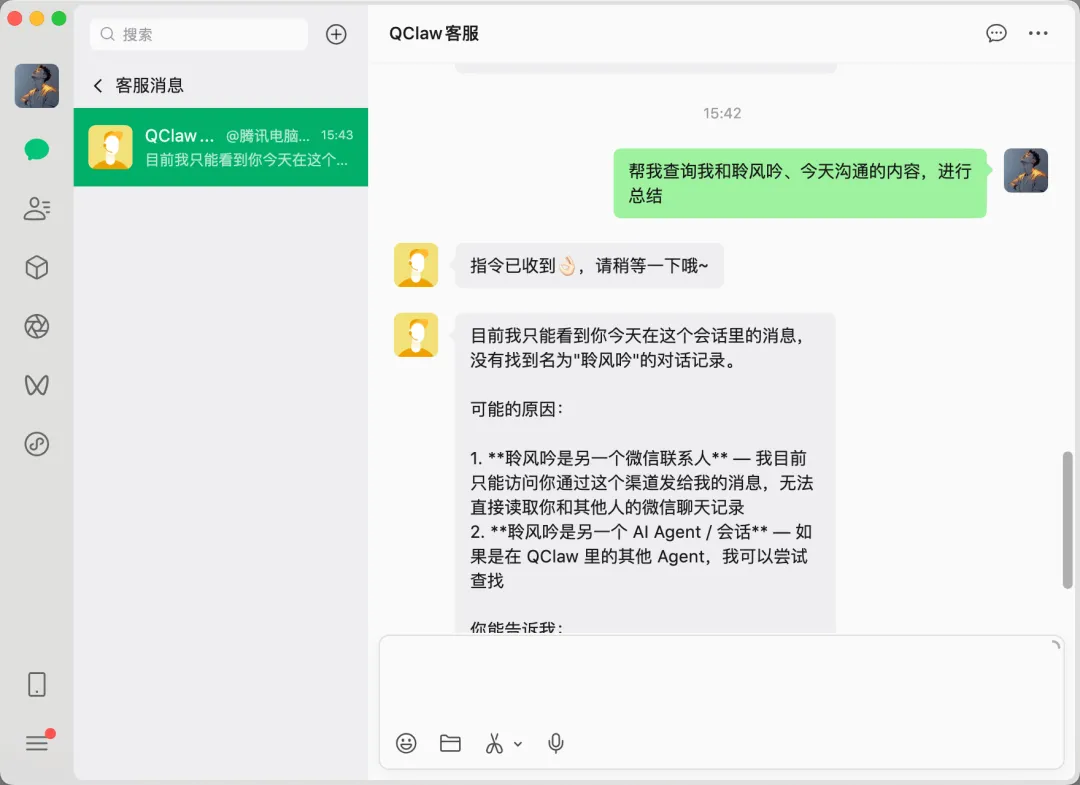Focus the 搜索 search field
The width and height of the screenshot is (1080, 785).
click(x=199, y=34)
